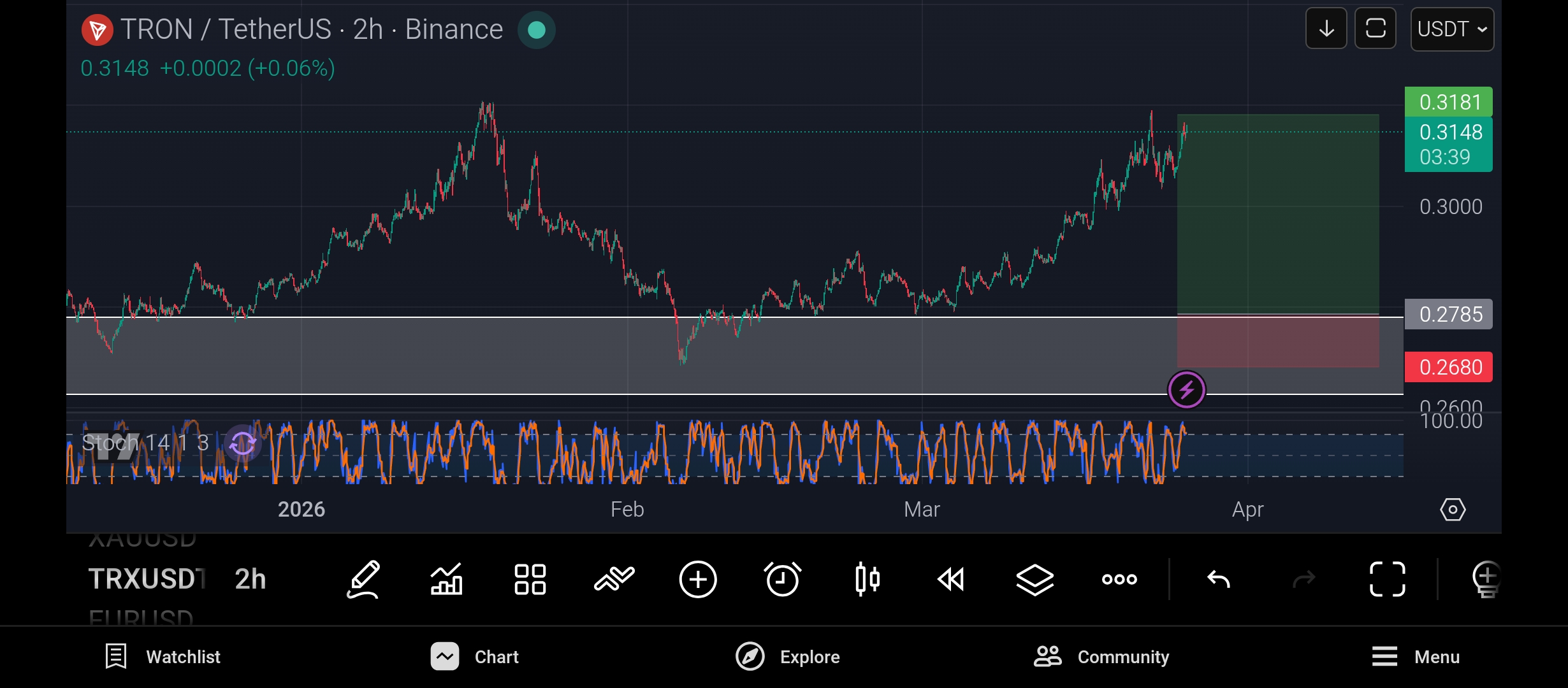This screenshot has height=688, width=1568.
Task: Create an alert with the clock icon
Action: pyautogui.click(x=782, y=579)
